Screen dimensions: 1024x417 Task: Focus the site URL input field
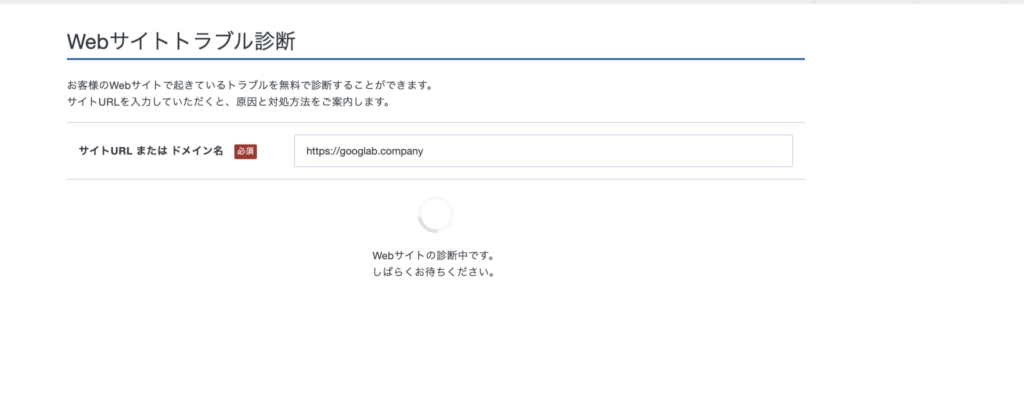[x=543, y=151]
